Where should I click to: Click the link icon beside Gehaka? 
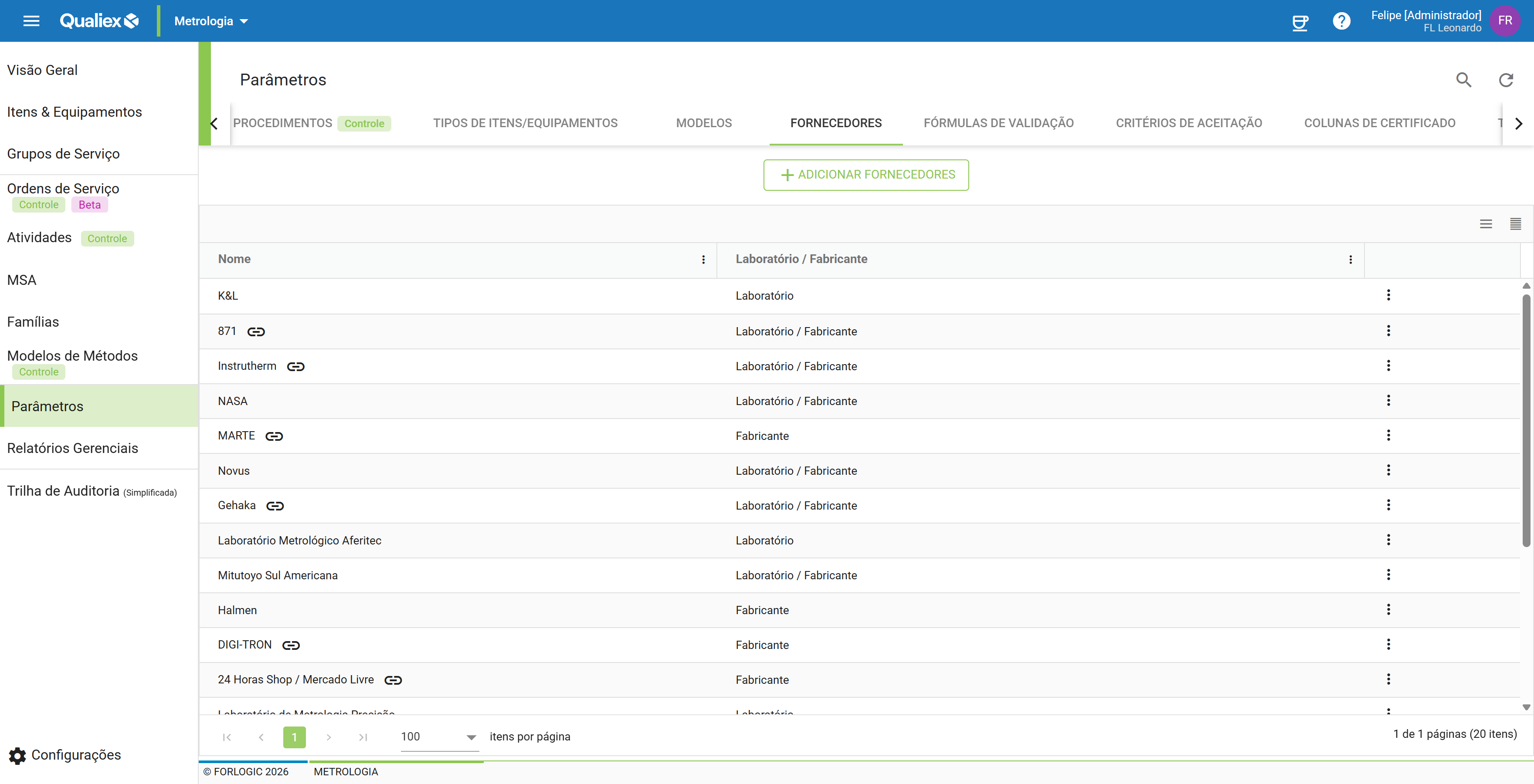(275, 506)
